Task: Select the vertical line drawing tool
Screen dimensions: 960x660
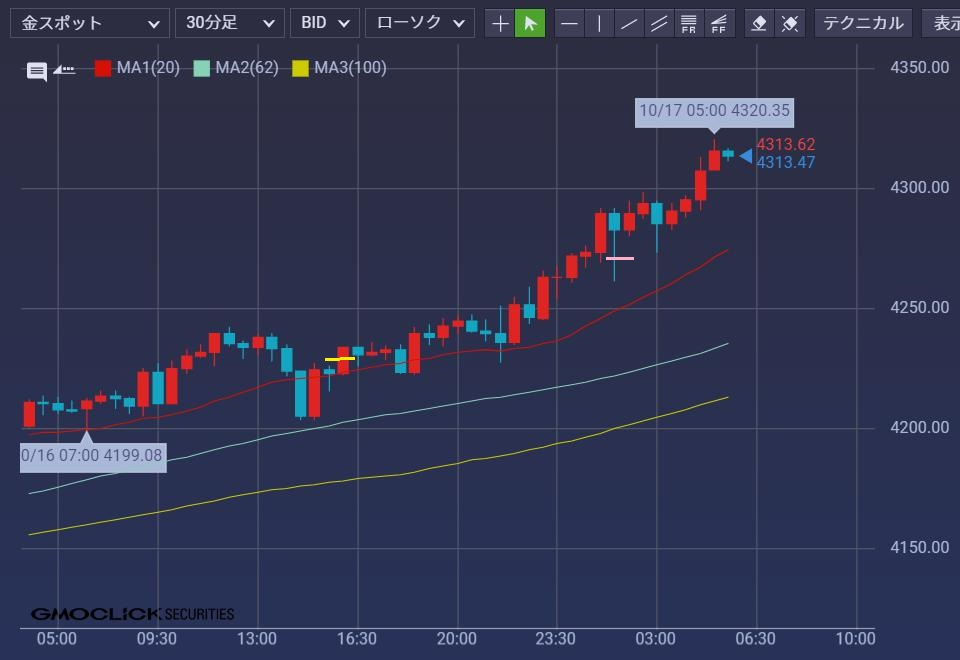Action: (599, 23)
